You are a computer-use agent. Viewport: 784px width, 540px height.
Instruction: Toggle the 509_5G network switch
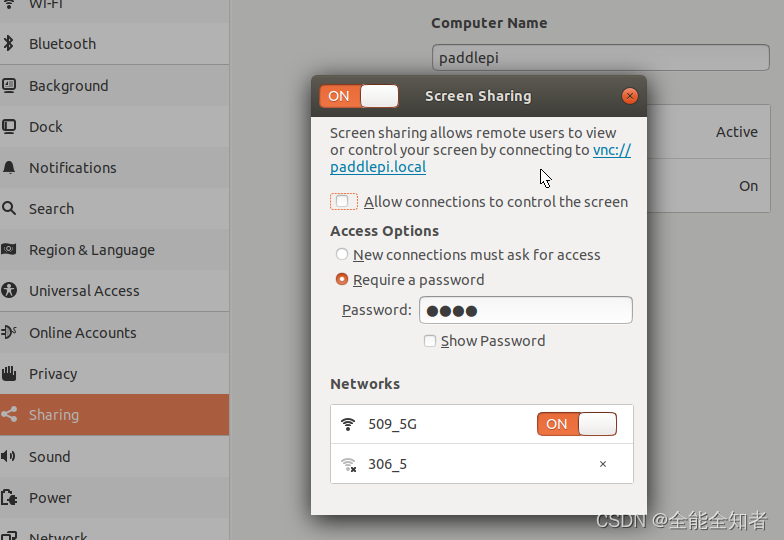(x=577, y=424)
